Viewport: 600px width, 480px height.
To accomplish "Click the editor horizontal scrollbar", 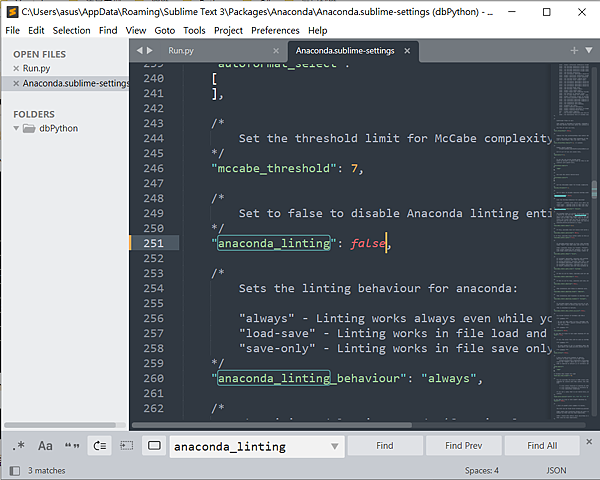I will (x=272, y=425).
